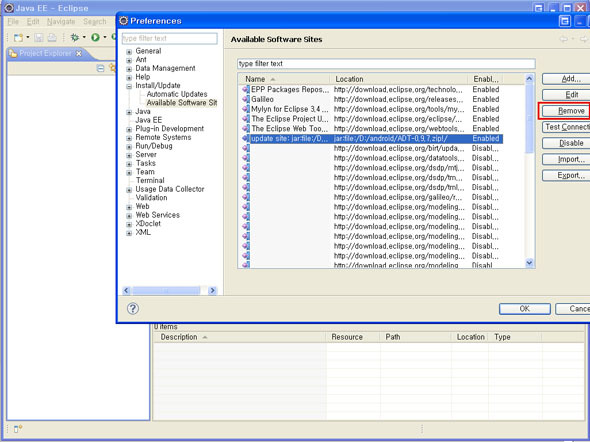Expand the Ant preferences node
This screenshot has width=590, height=442.
(x=129, y=60)
